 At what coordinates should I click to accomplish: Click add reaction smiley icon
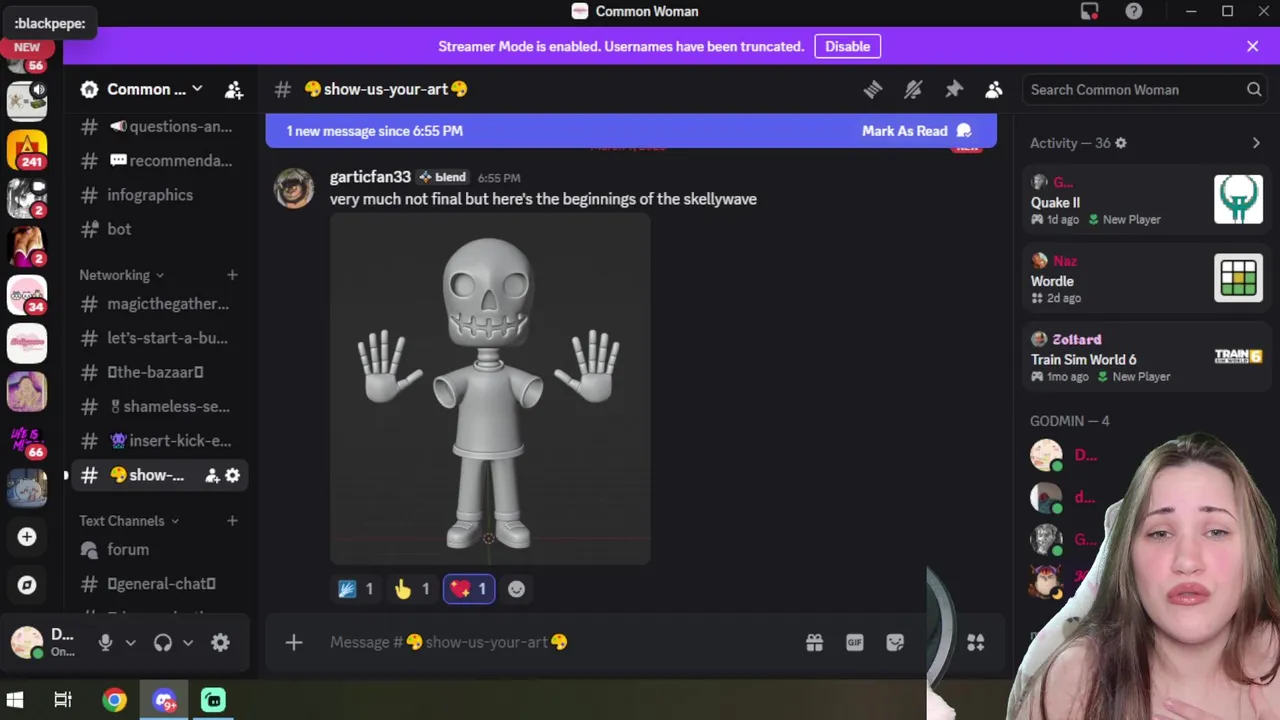tap(516, 589)
